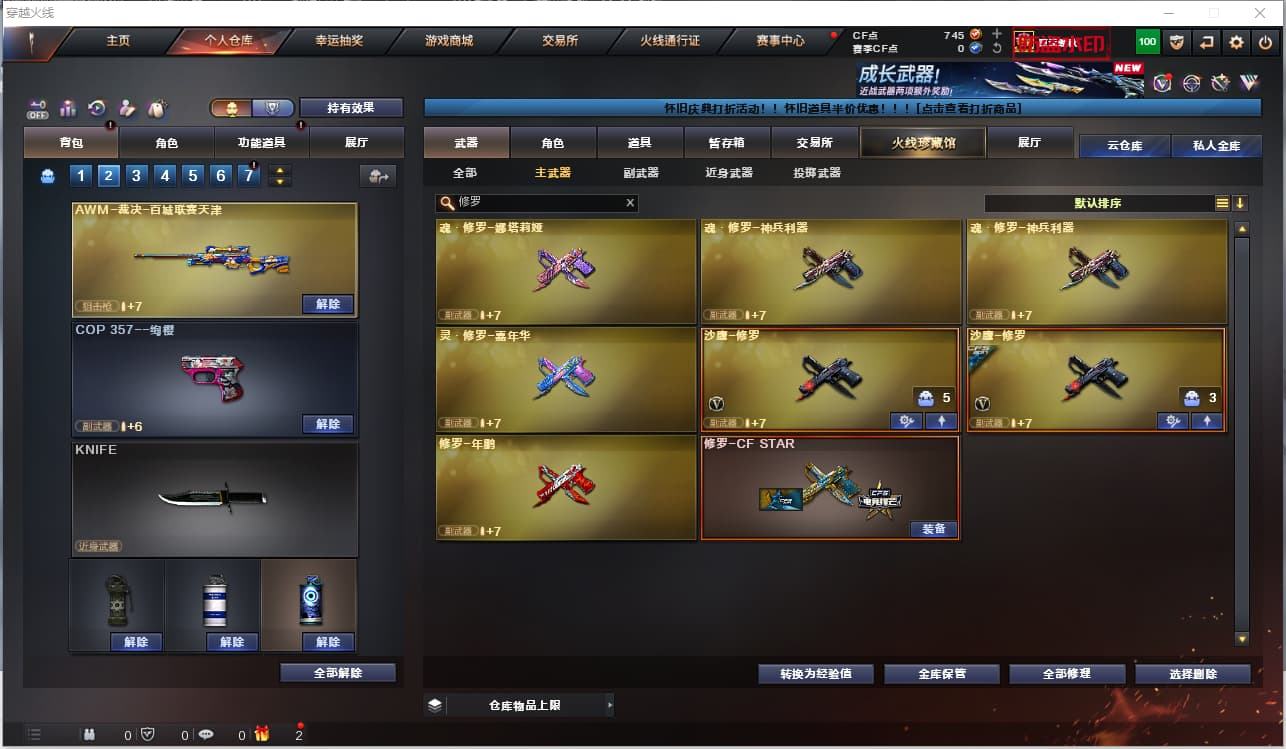The image size is (1286, 749).
Task: Expand the warehouse item limit panel
Action: click(x=519, y=705)
